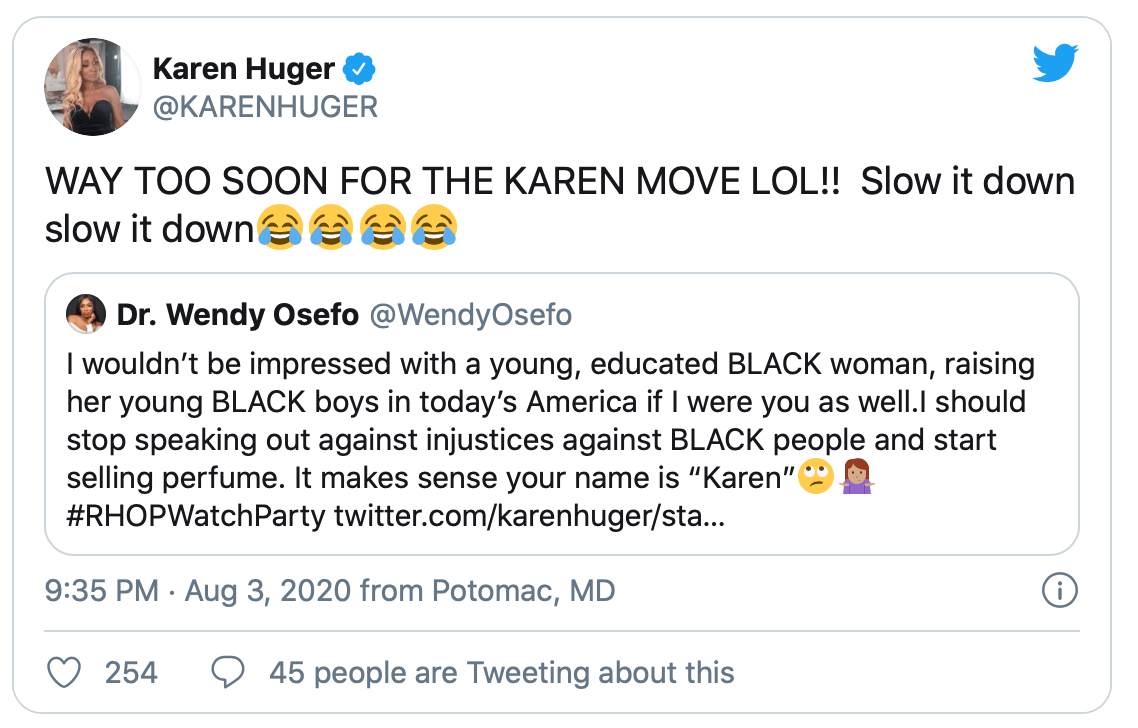
Task: Click the eye-roll emoji in quoted tweet
Action: pos(816,479)
